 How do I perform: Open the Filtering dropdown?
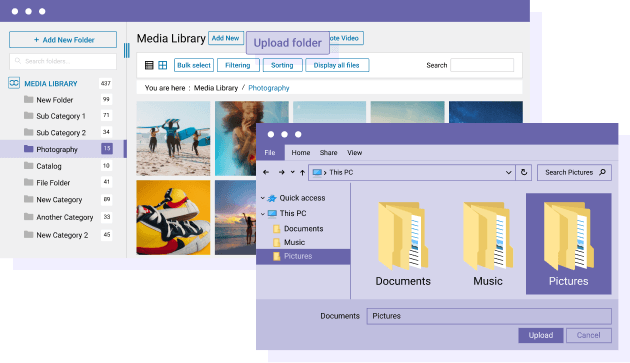[238, 65]
